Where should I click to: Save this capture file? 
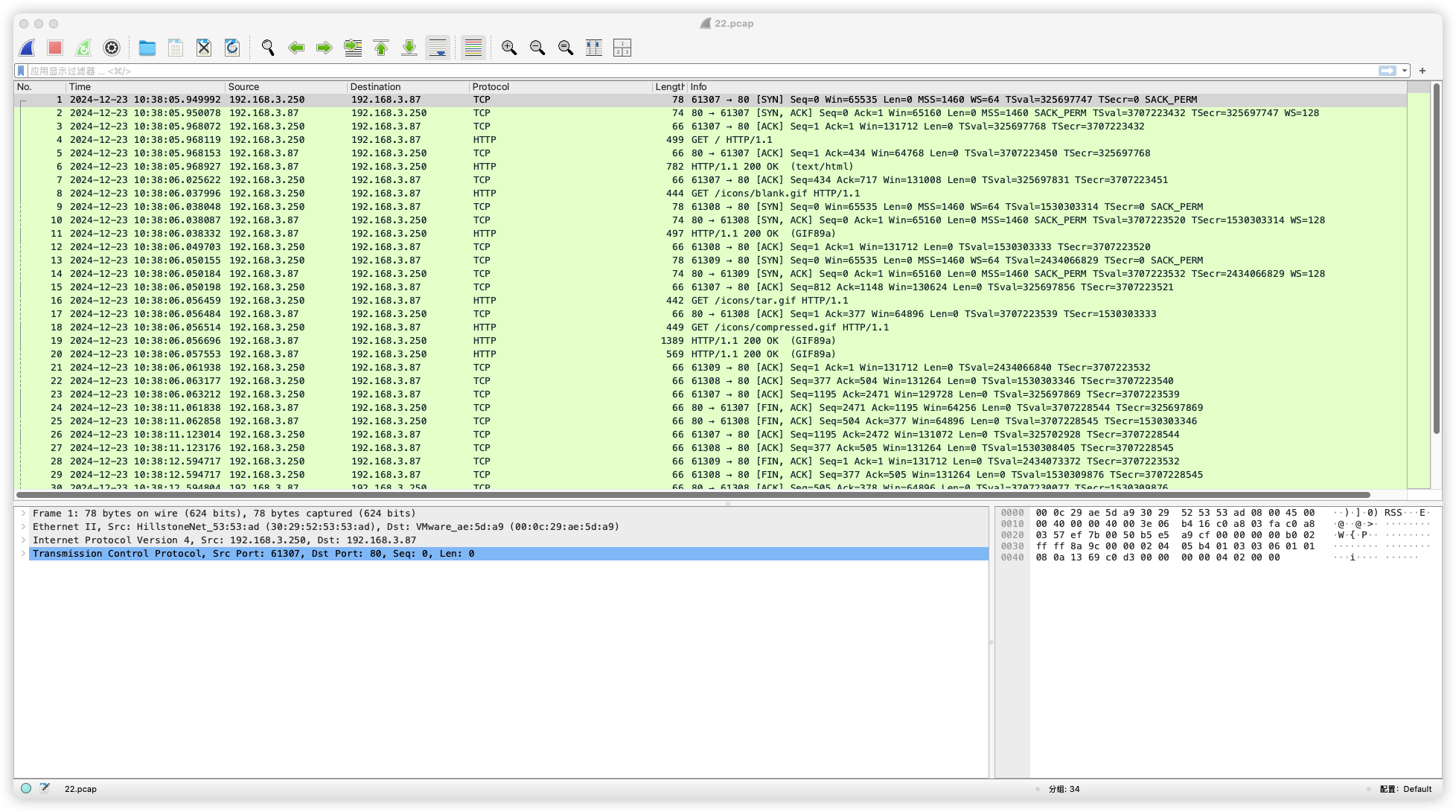pyautogui.click(x=176, y=48)
